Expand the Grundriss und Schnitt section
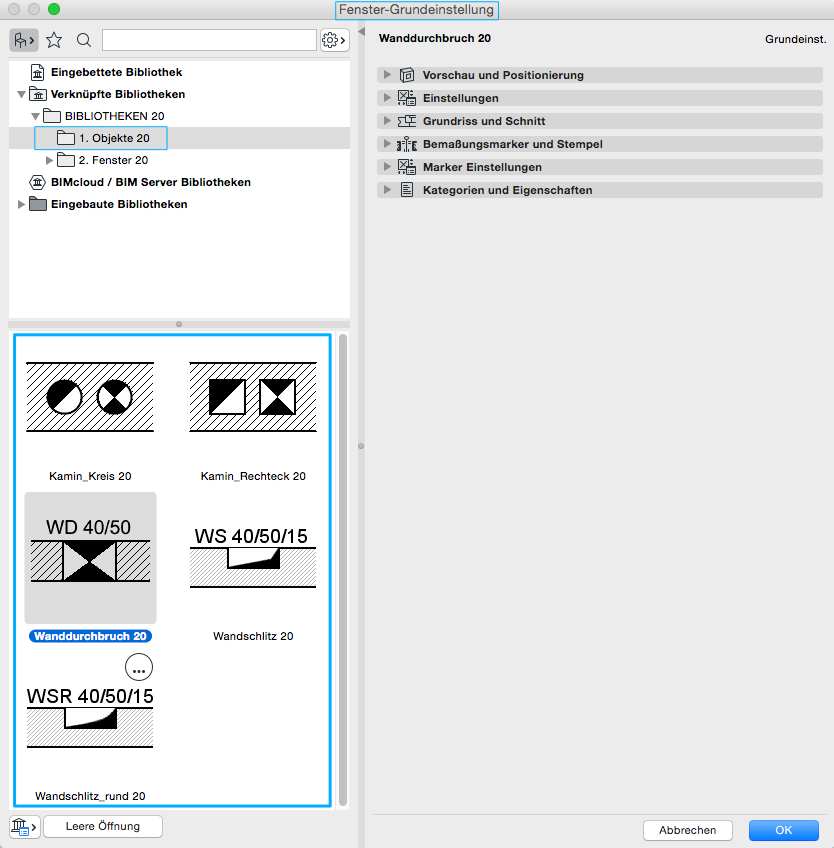Viewport: 834px width, 848px height. pos(387,121)
